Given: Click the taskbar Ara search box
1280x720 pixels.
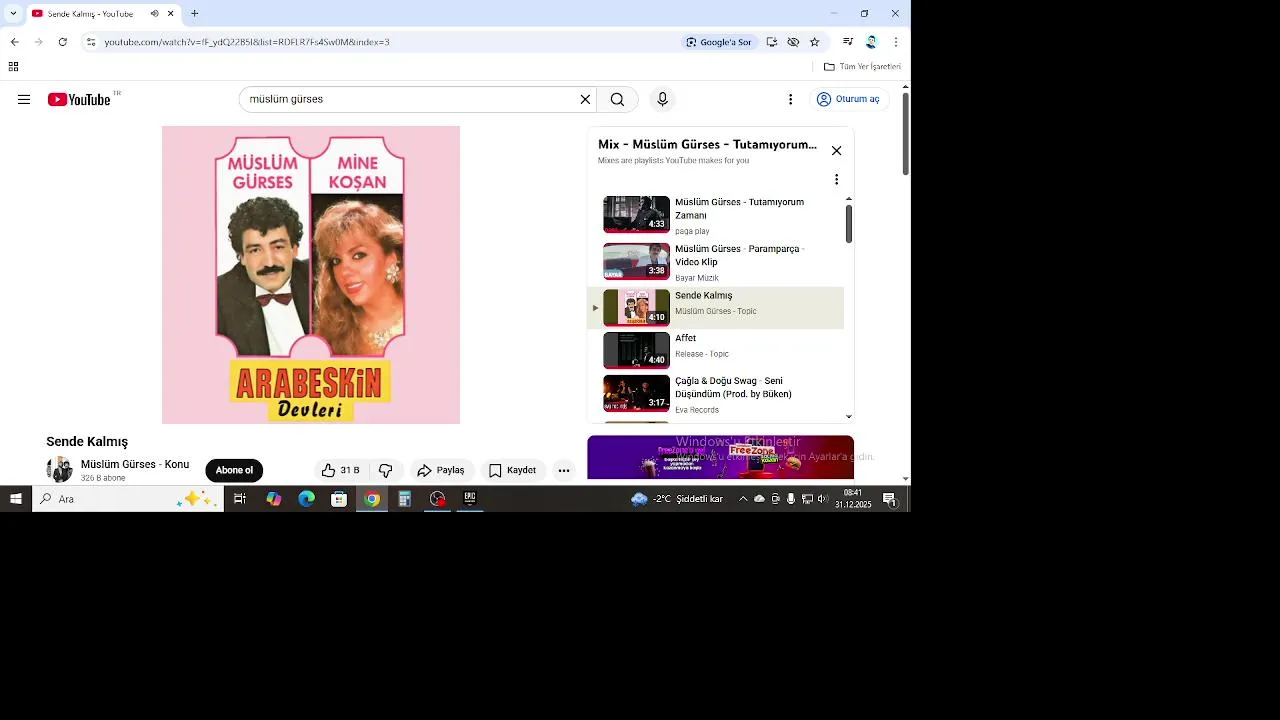Looking at the screenshot, I should [x=128, y=499].
